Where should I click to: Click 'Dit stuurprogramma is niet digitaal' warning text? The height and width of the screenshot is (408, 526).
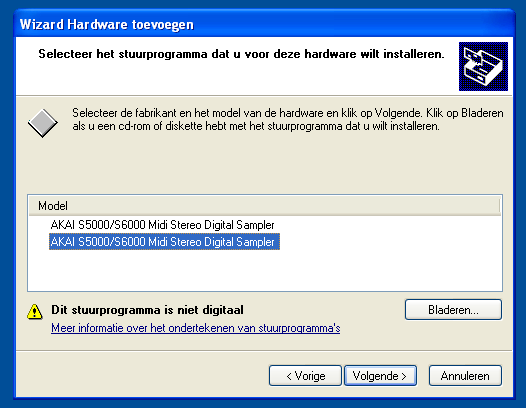pyautogui.click(x=148, y=310)
